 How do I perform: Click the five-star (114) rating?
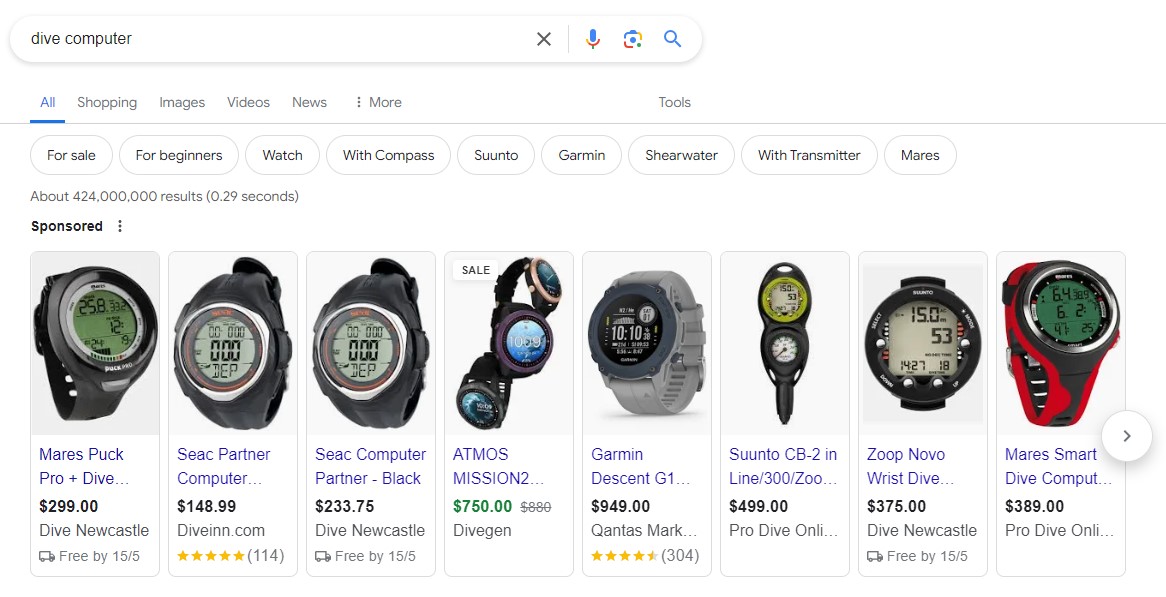click(x=231, y=555)
